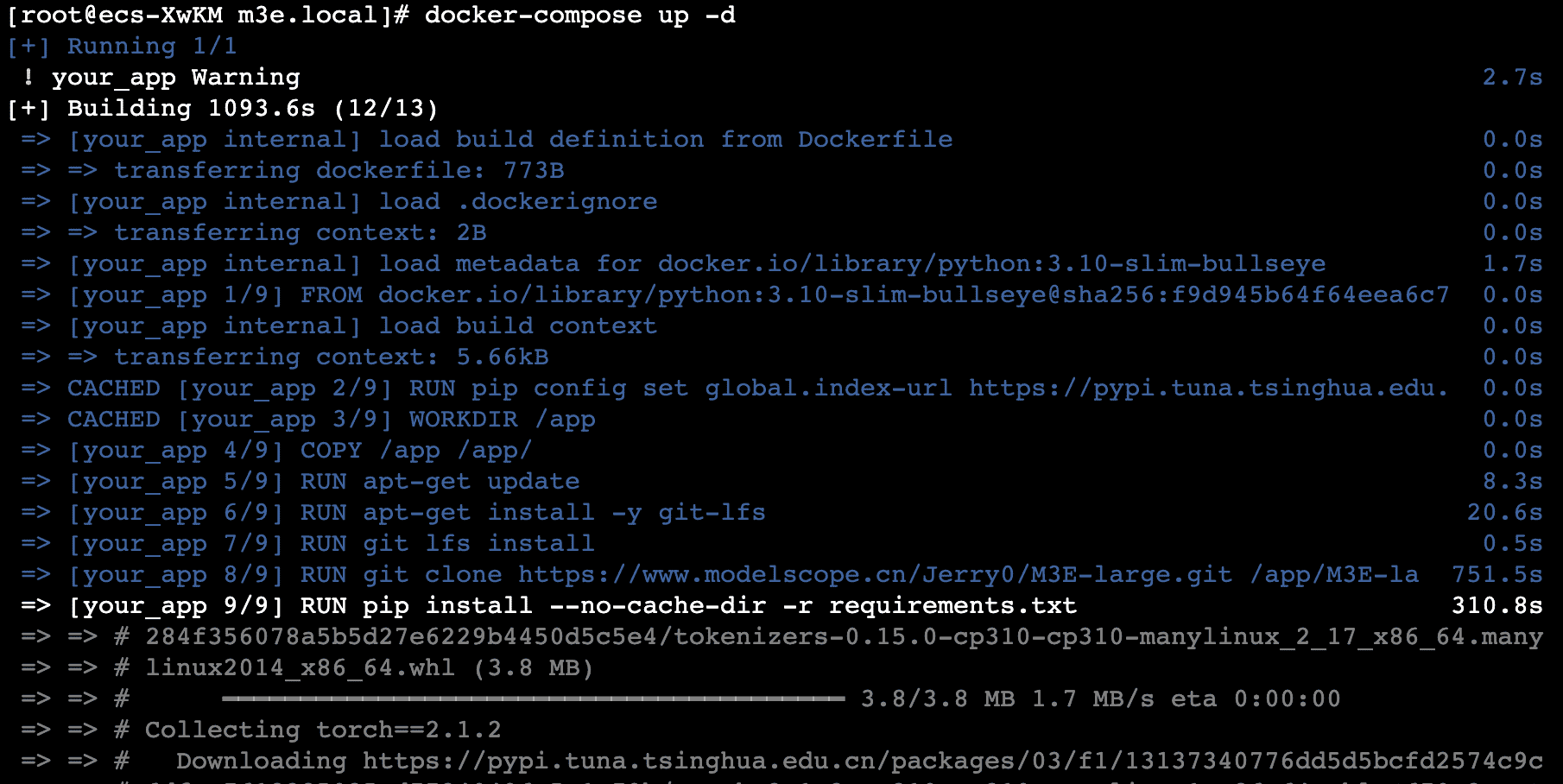Click the WORKDIR /app cached step
The width and height of the screenshot is (1563, 784).
502,420
